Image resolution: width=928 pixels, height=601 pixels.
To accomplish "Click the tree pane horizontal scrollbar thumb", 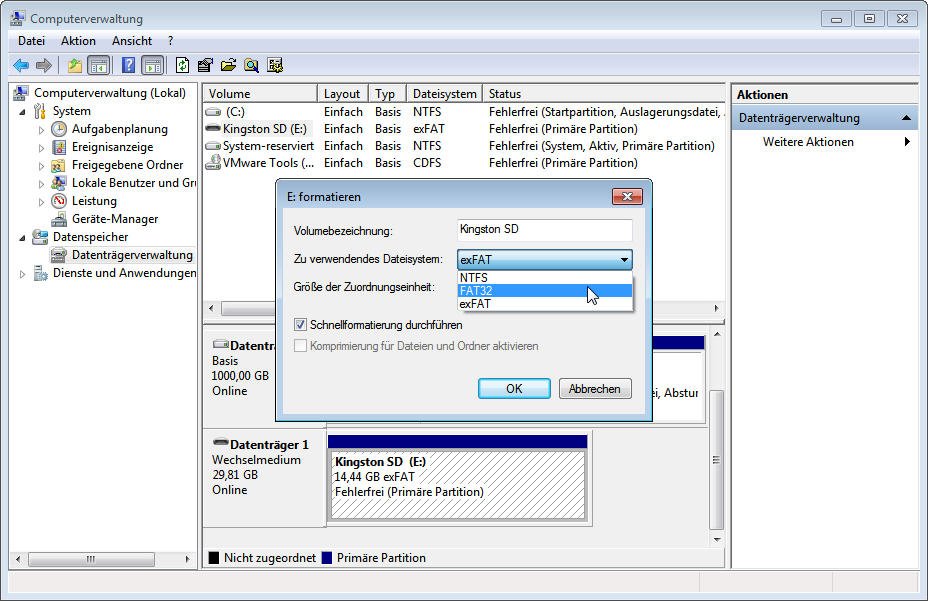I will 91,559.
